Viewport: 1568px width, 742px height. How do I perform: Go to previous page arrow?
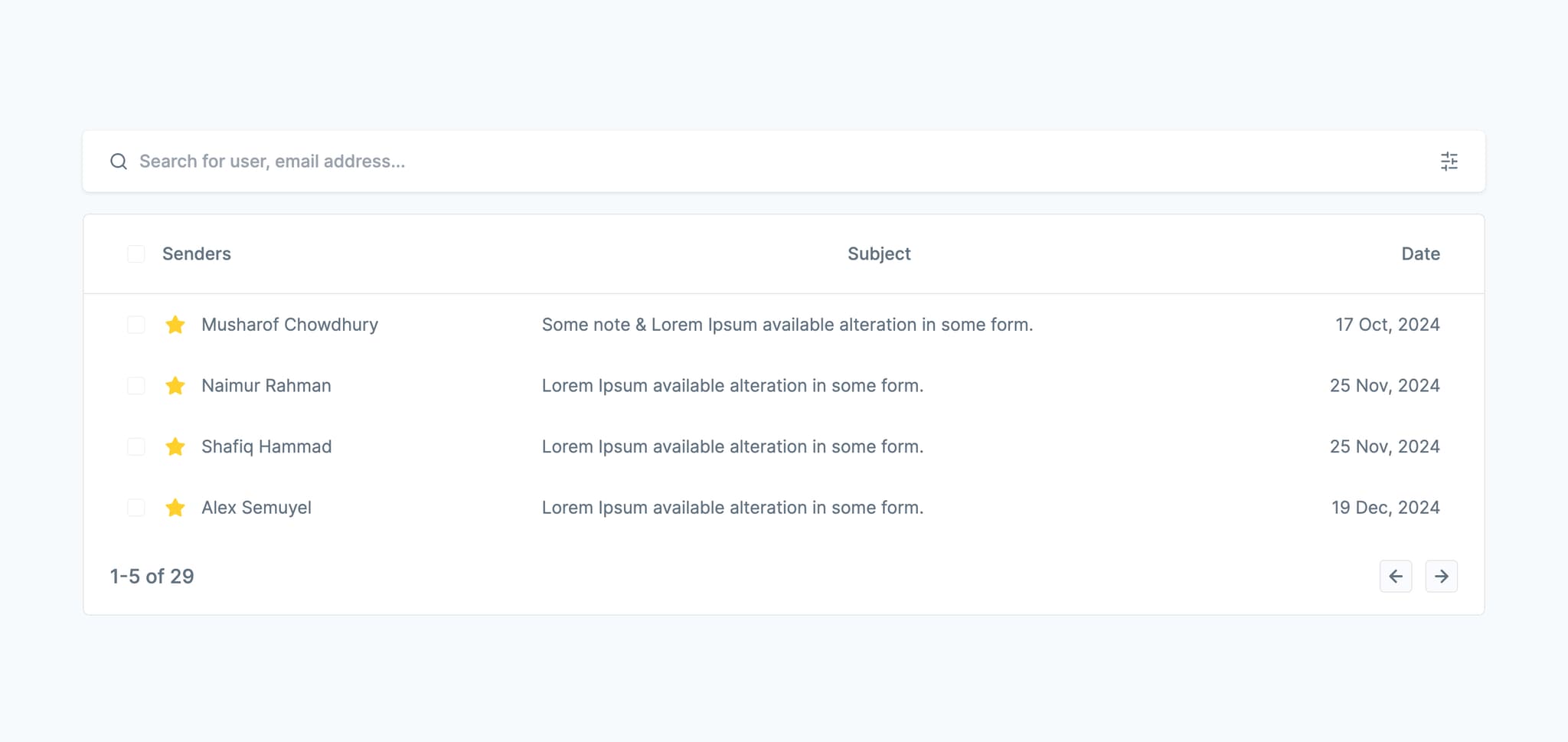click(1395, 577)
